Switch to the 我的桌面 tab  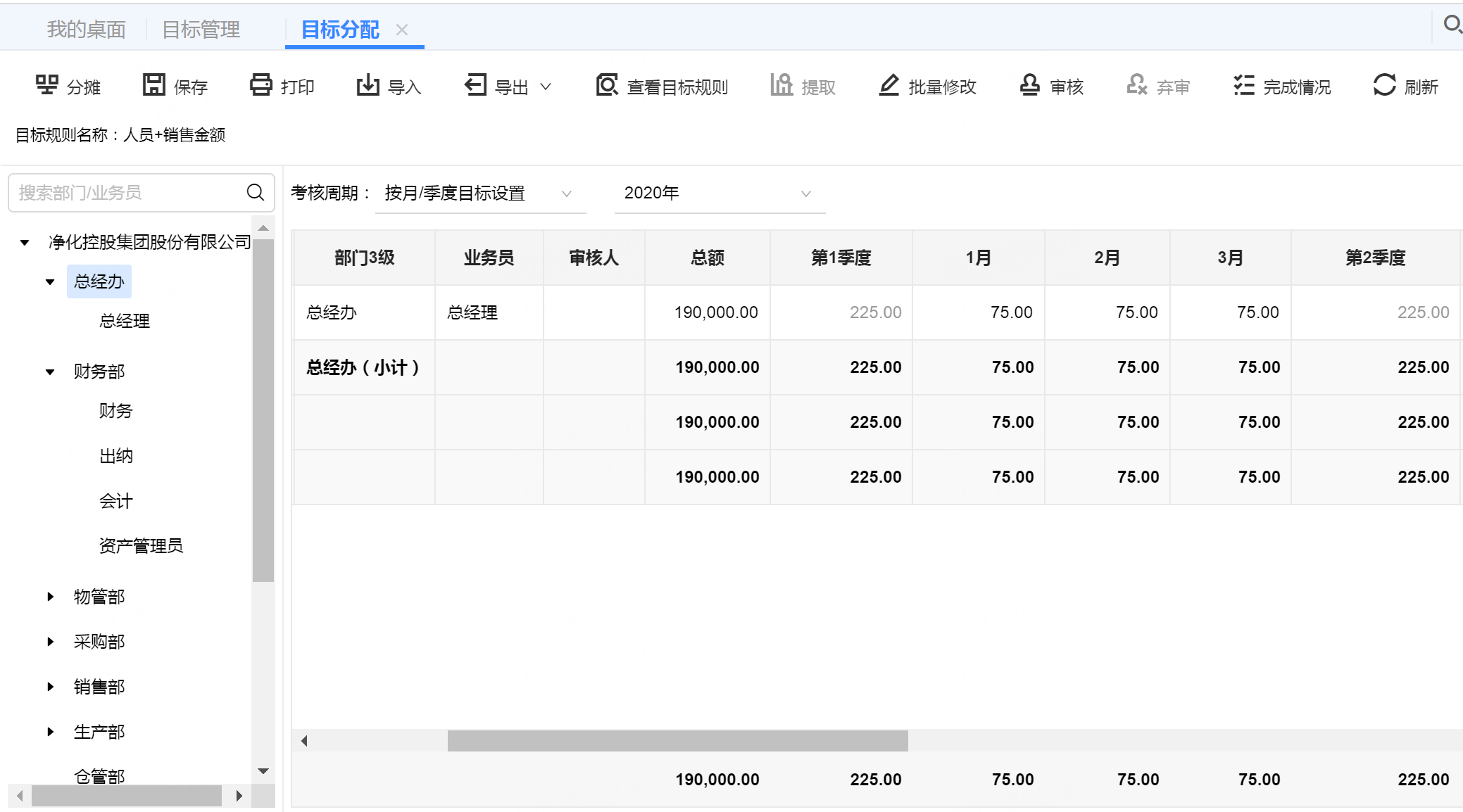[86, 30]
